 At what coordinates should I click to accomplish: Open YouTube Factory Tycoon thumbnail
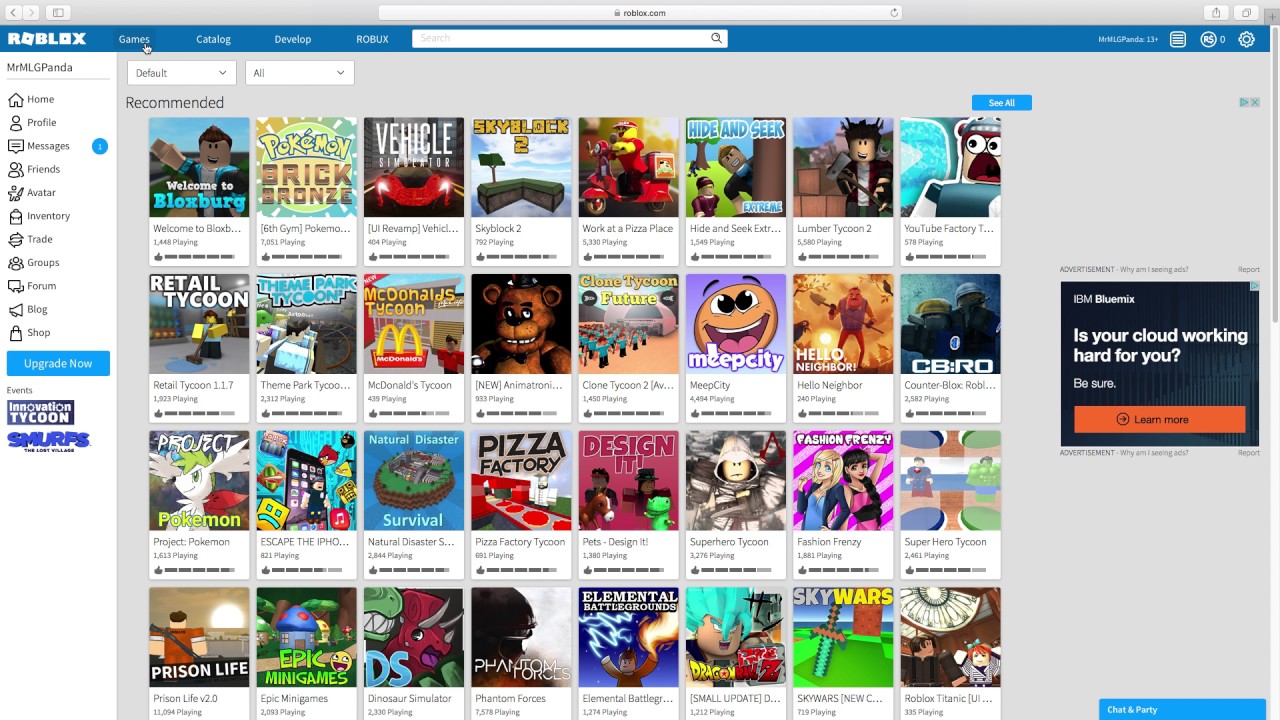tap(950, 167)
